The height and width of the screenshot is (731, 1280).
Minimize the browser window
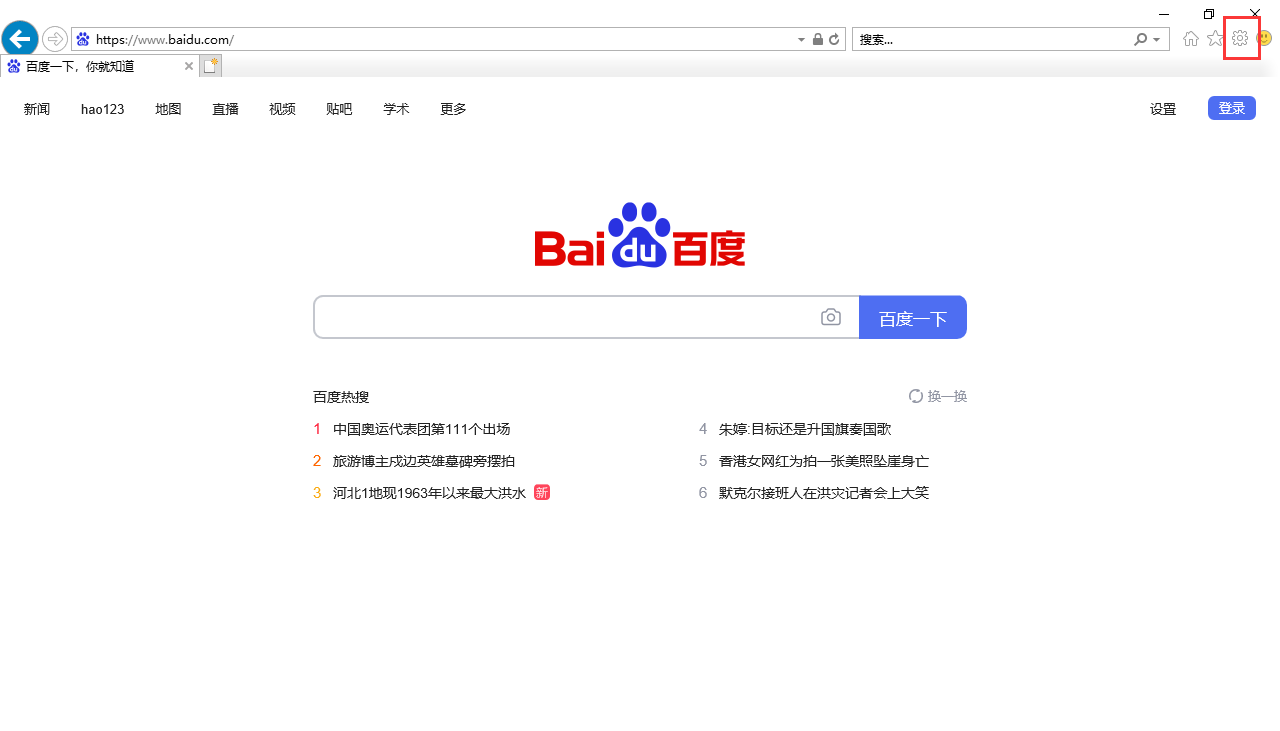(x=1164, y=13)
